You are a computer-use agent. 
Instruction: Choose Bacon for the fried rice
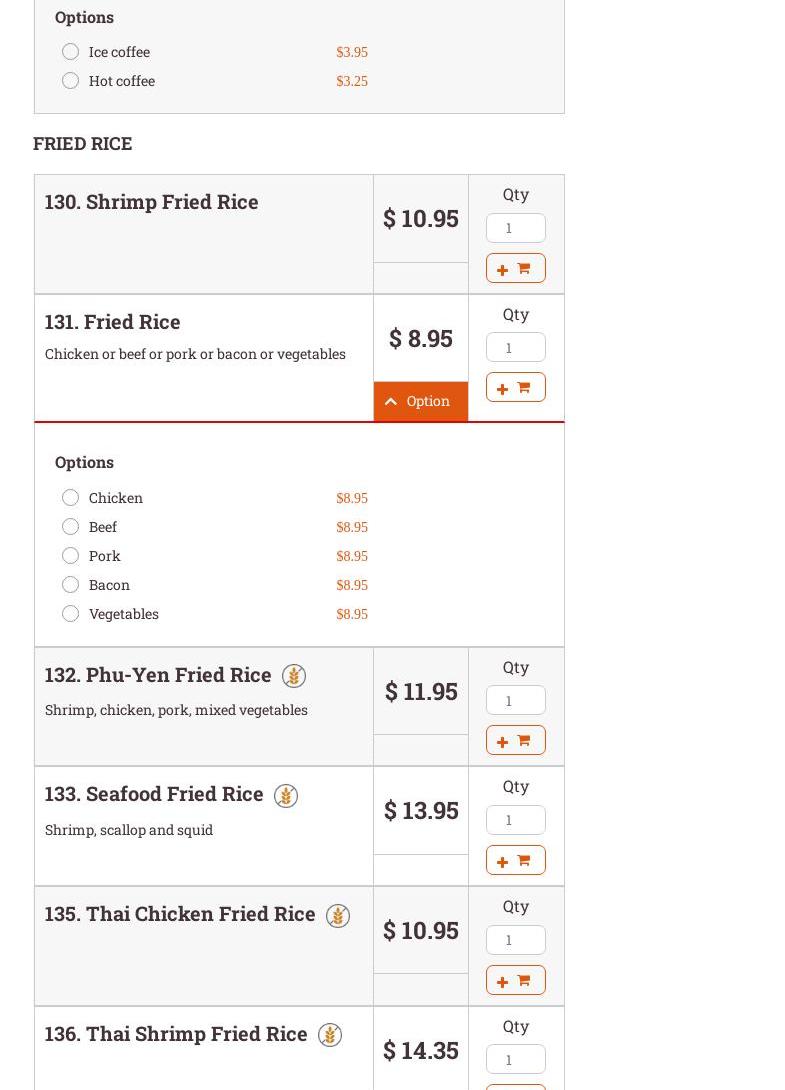70,585
